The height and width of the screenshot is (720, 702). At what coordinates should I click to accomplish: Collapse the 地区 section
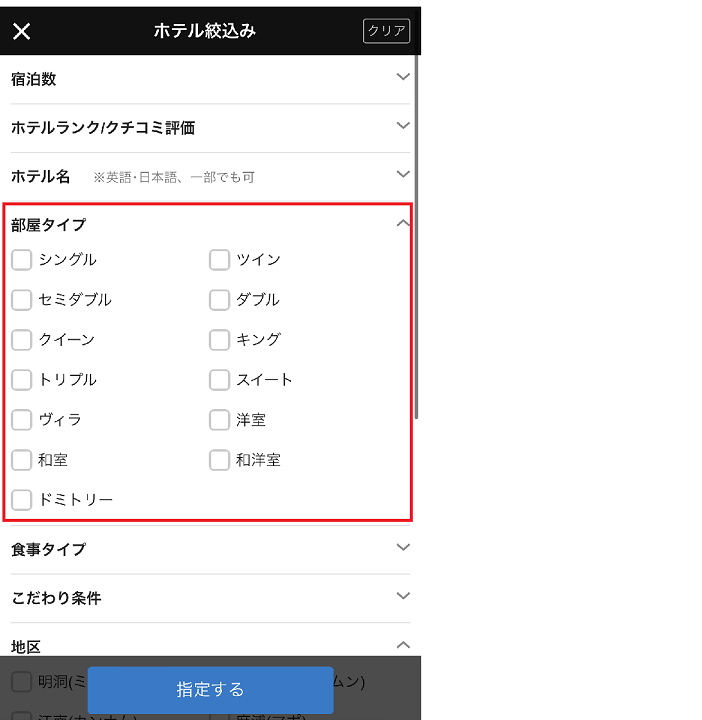click(x=403, y=645)
